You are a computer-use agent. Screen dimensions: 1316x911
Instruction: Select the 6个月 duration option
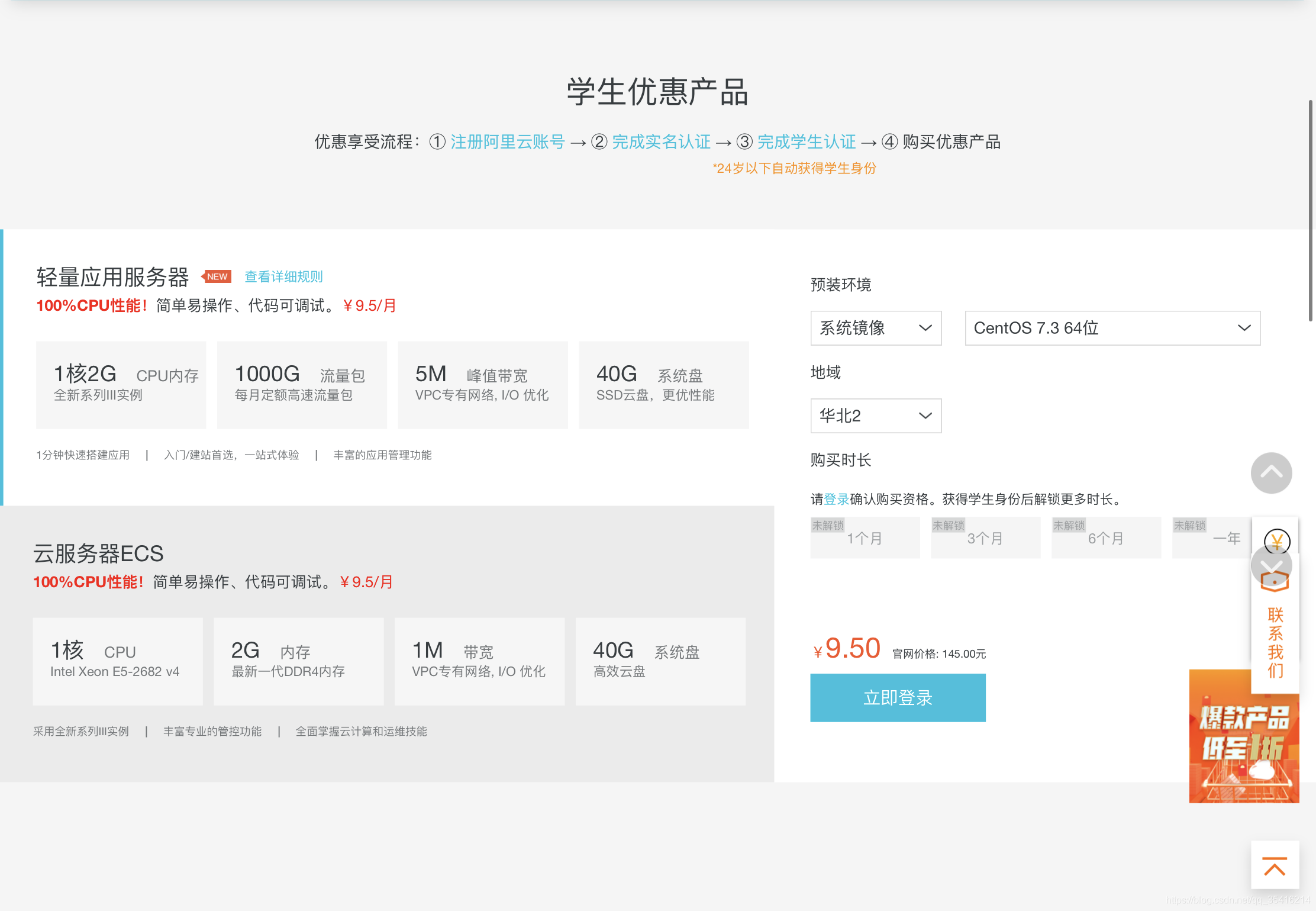coord(1106,537)
